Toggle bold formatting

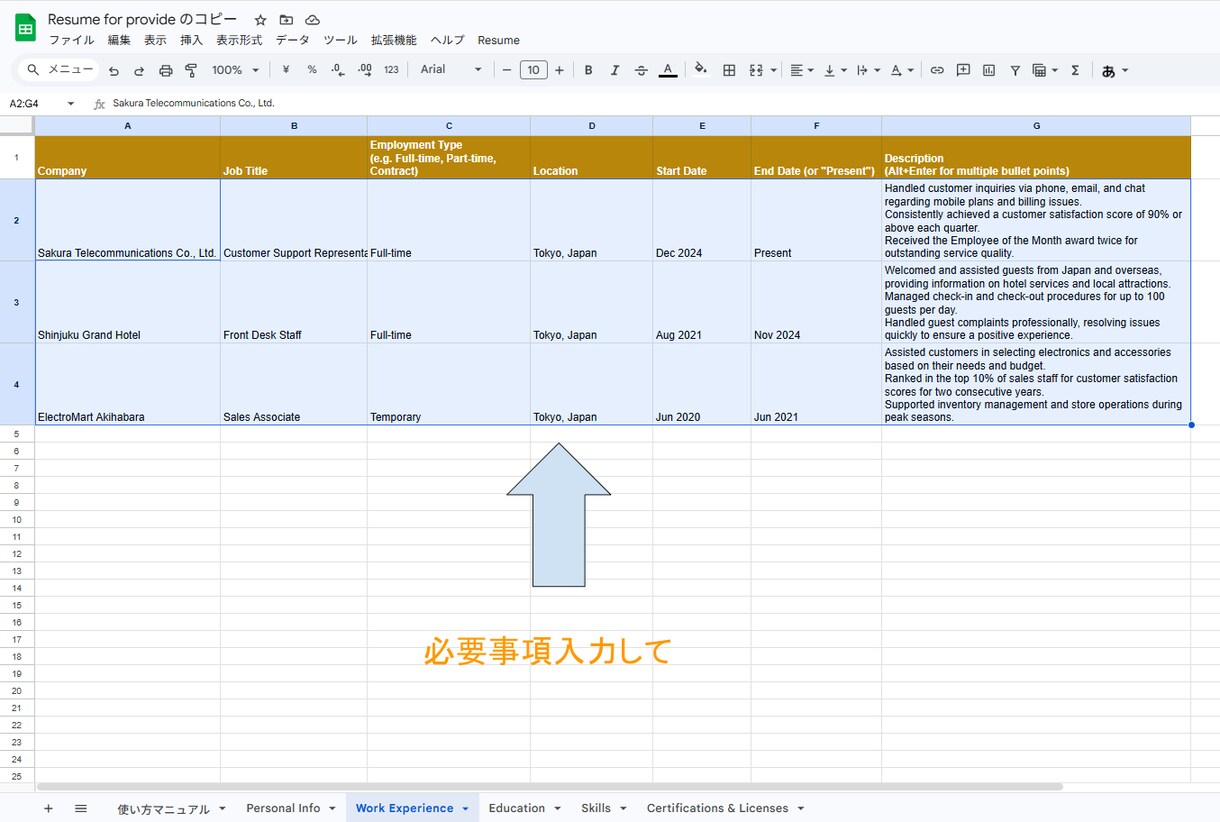pos(588,70)
